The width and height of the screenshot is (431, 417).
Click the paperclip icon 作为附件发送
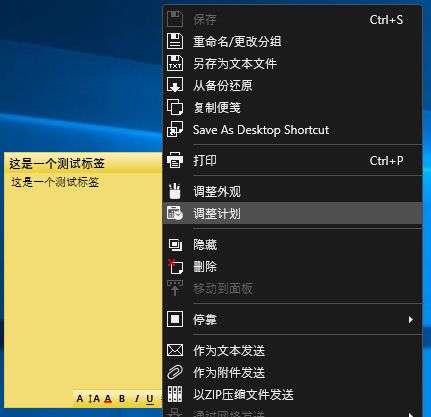point(175,372)
